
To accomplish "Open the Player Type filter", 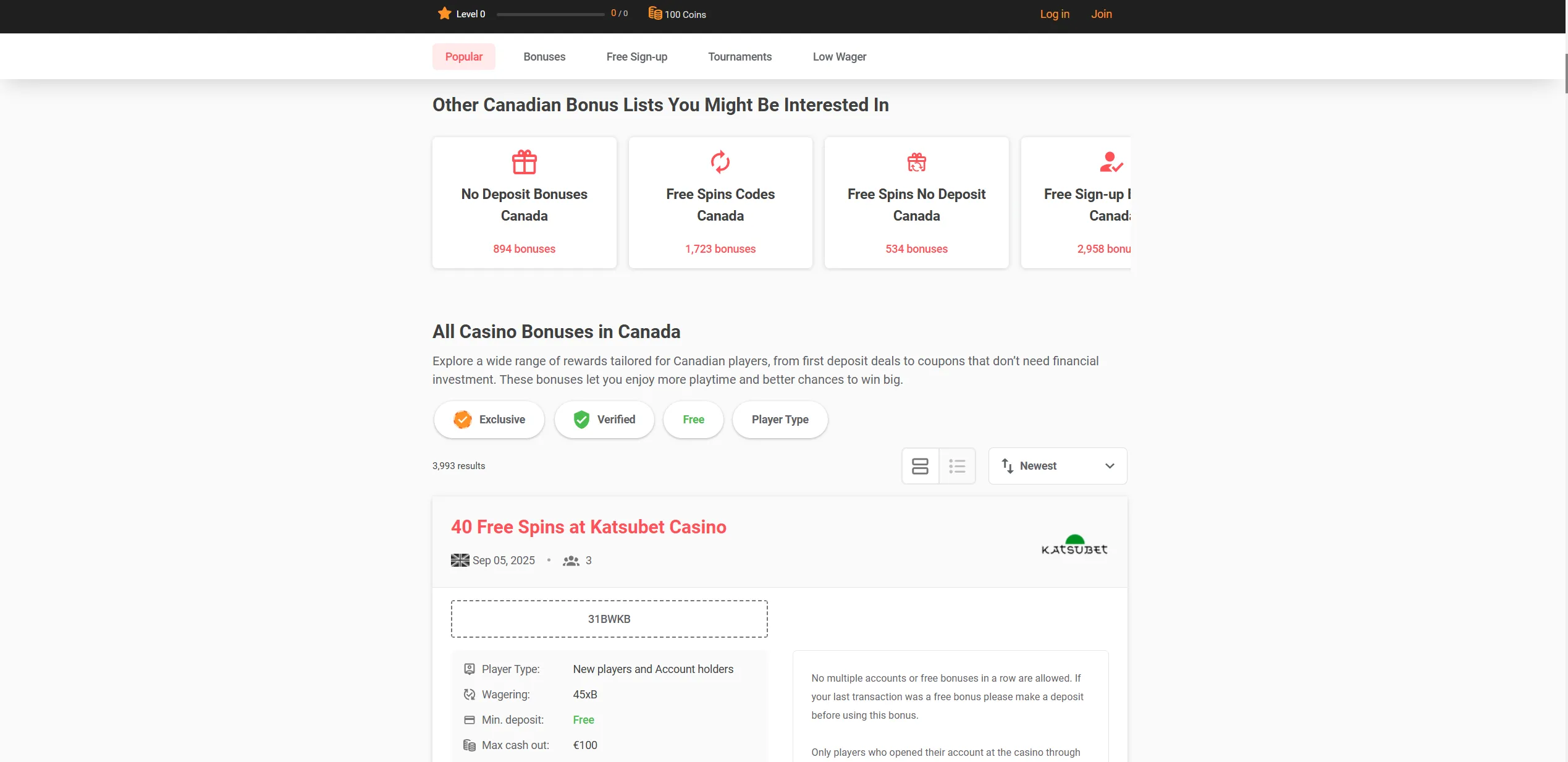I will tap(780, 420).
